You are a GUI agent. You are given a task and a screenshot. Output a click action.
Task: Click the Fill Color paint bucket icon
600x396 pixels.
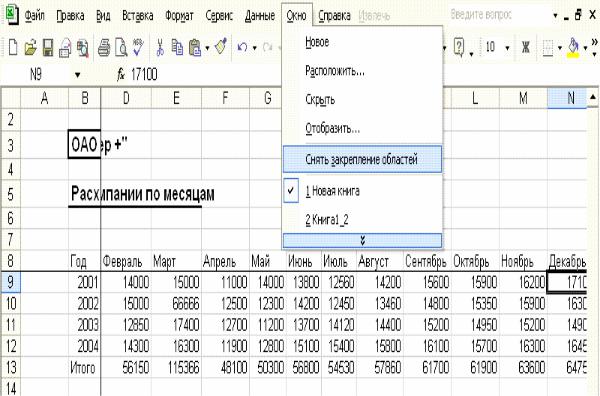(x=573, y=48)
